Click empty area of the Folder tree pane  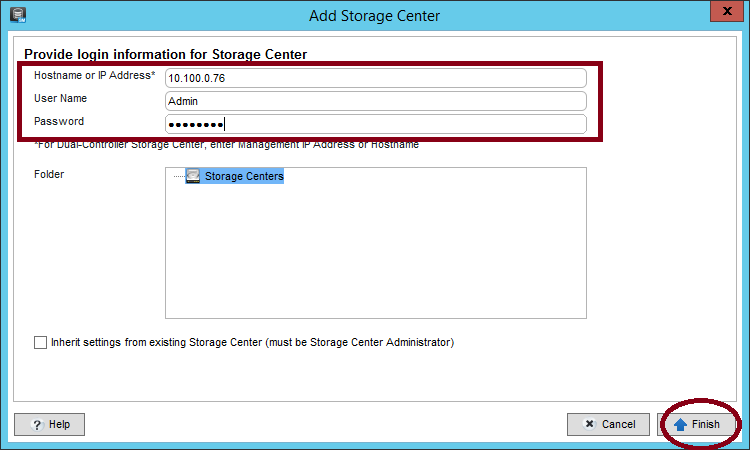click(x=375, y=260)
